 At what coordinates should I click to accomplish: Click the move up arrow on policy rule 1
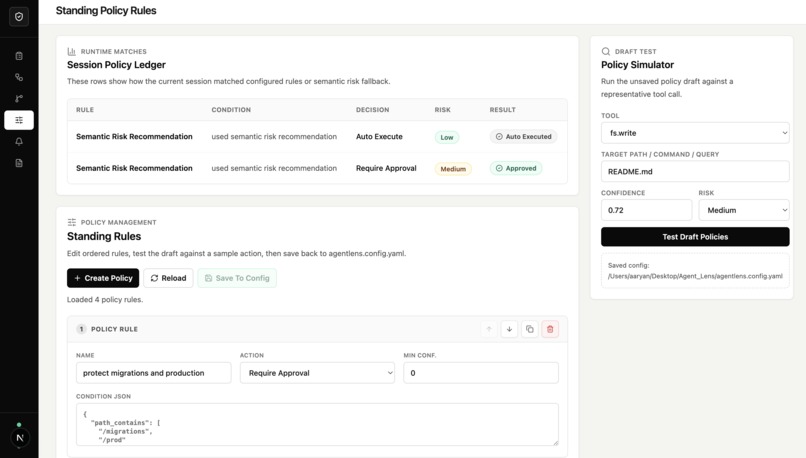pos(489,329)
